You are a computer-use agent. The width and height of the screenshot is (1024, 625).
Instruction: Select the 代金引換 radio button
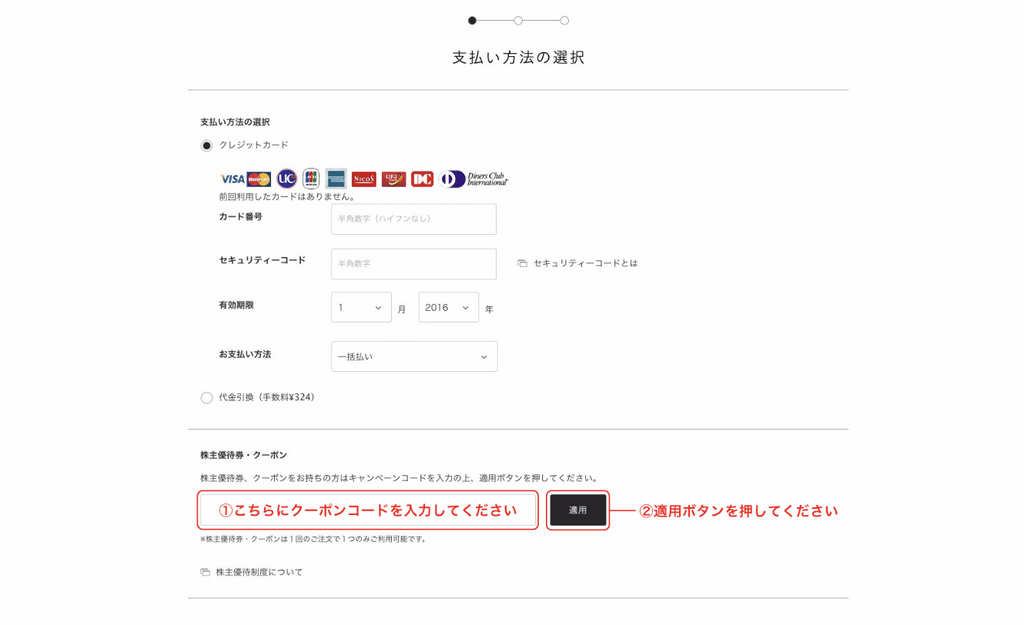pos(206,398)
